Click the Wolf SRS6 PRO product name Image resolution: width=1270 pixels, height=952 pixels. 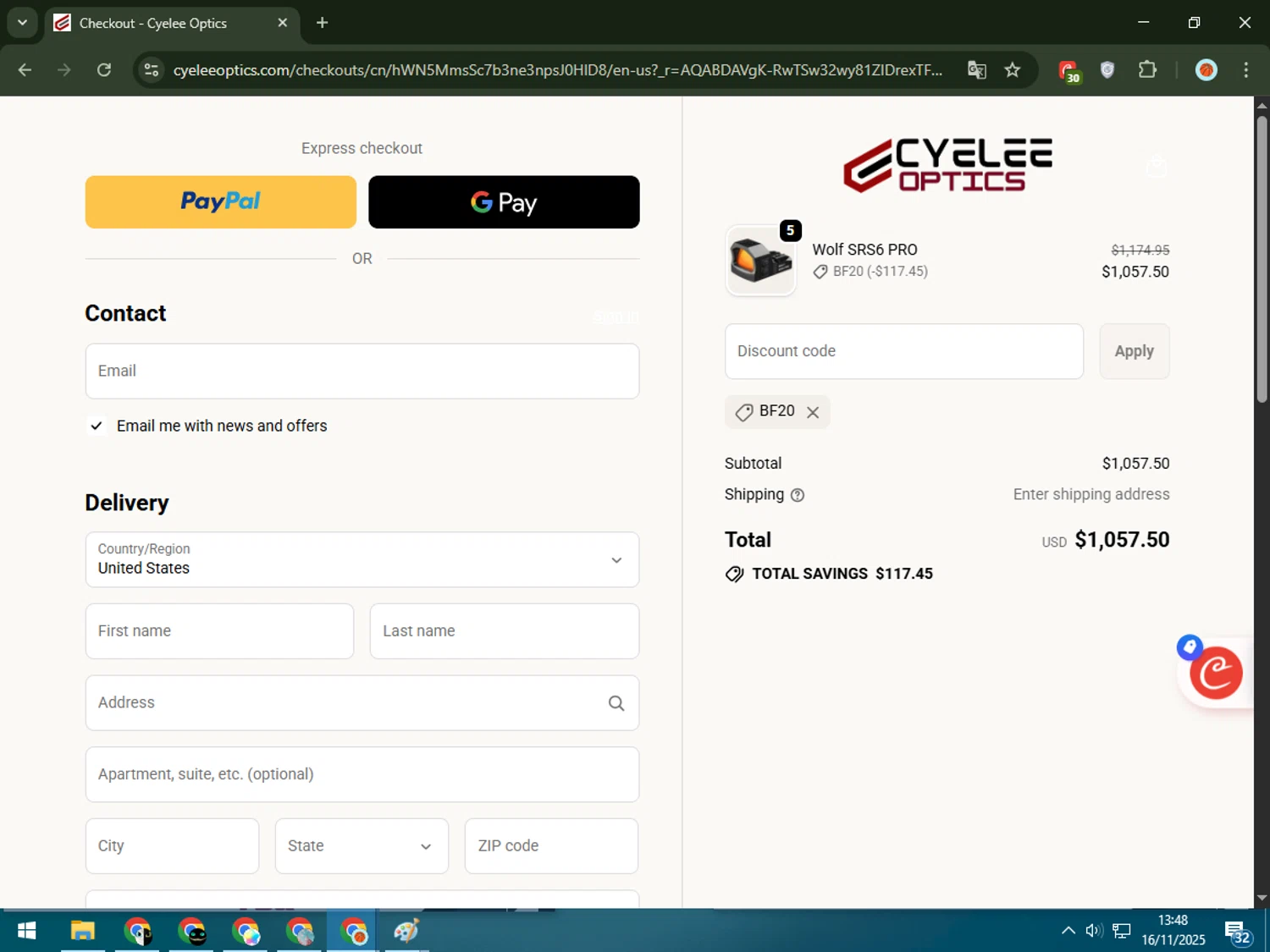864,250
